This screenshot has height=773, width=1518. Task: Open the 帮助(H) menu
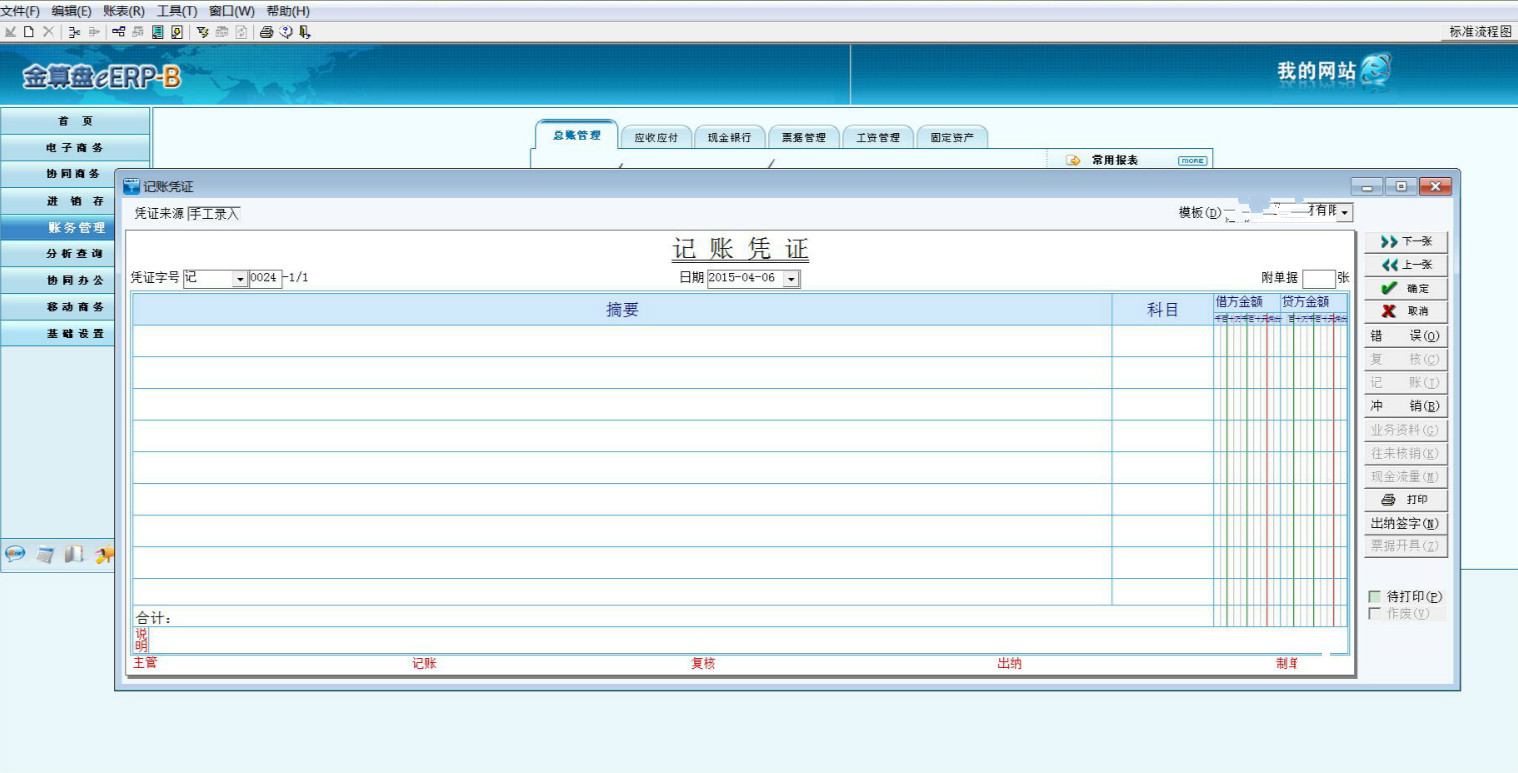click(288, 11)
